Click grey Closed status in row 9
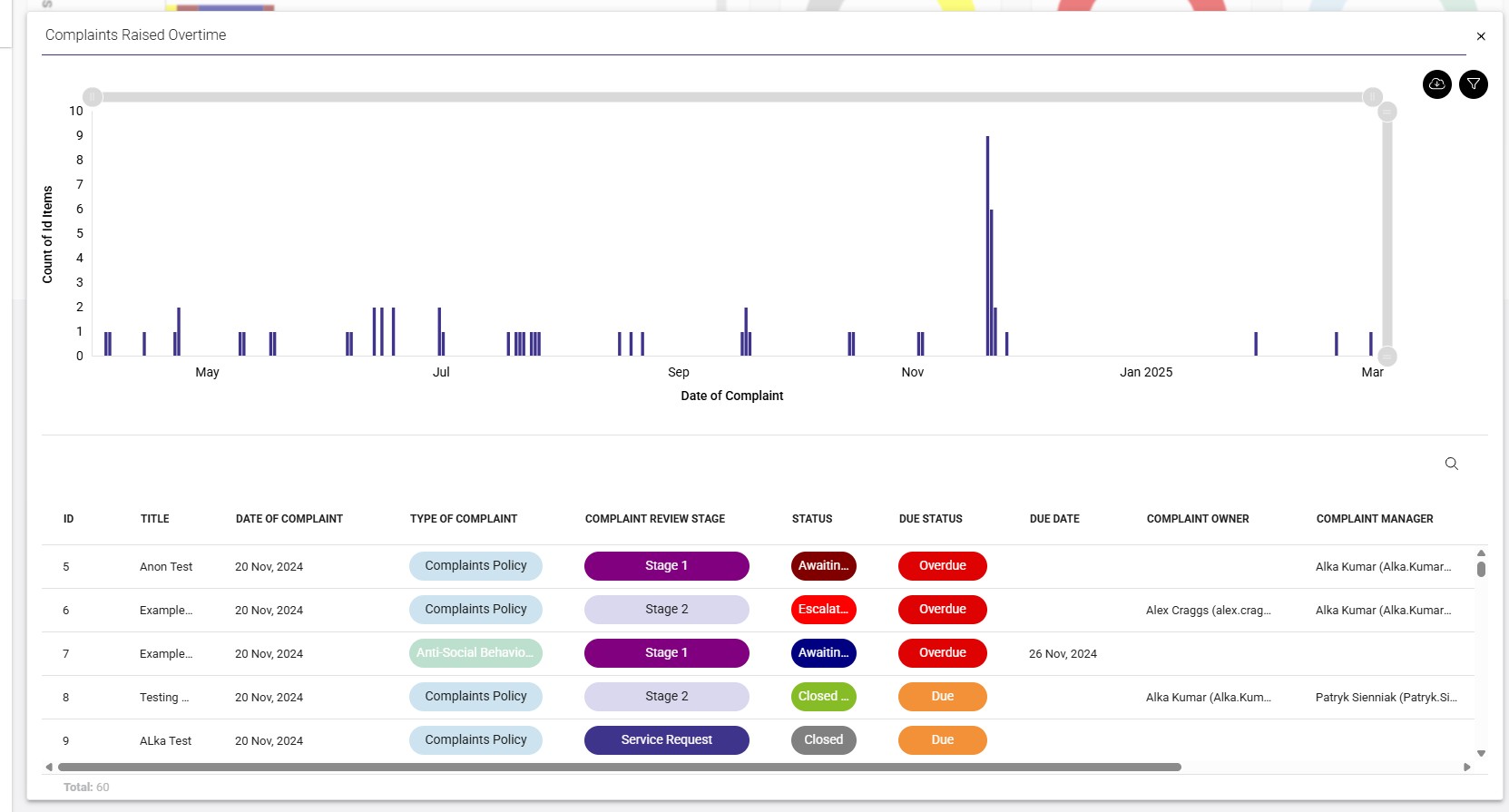Screen dimensions: 1509x812 (824, 740)
